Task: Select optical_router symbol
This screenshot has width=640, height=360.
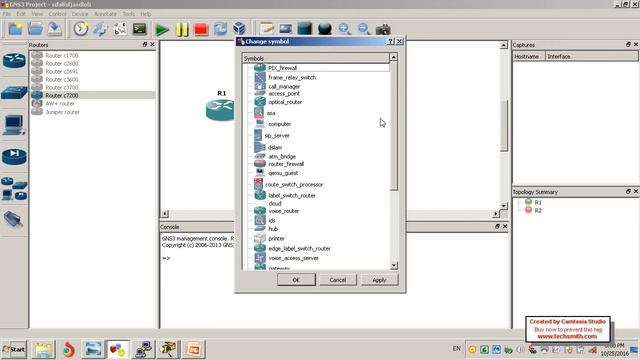Action: 285,102
